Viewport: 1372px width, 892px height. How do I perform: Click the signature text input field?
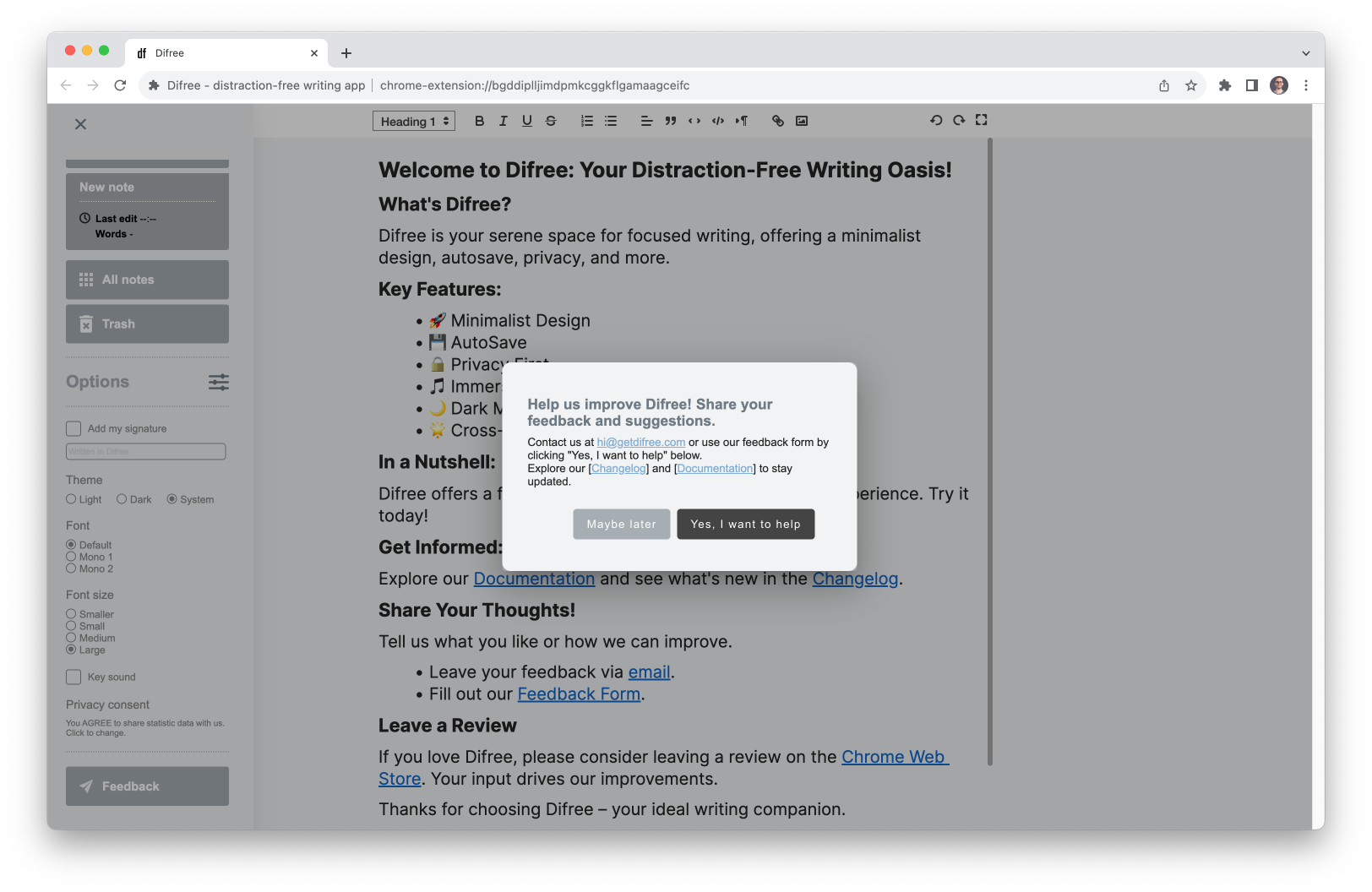[146, 452]
